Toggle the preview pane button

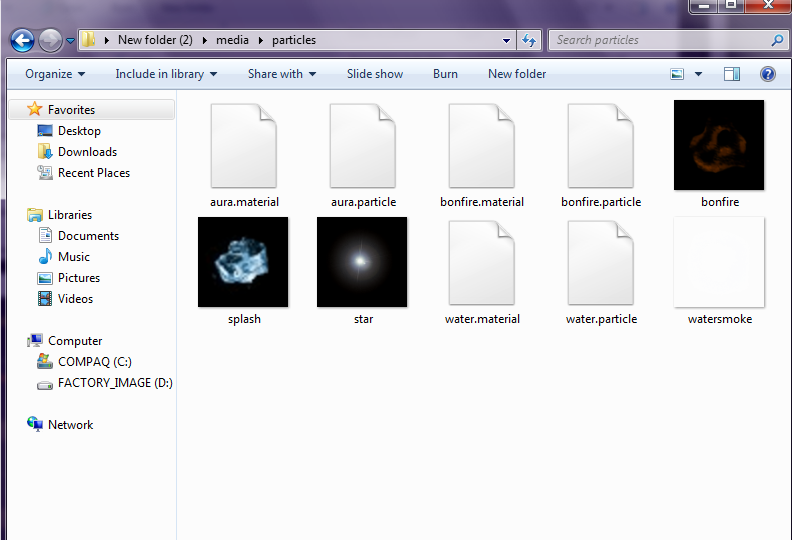(x=731, y=74)
